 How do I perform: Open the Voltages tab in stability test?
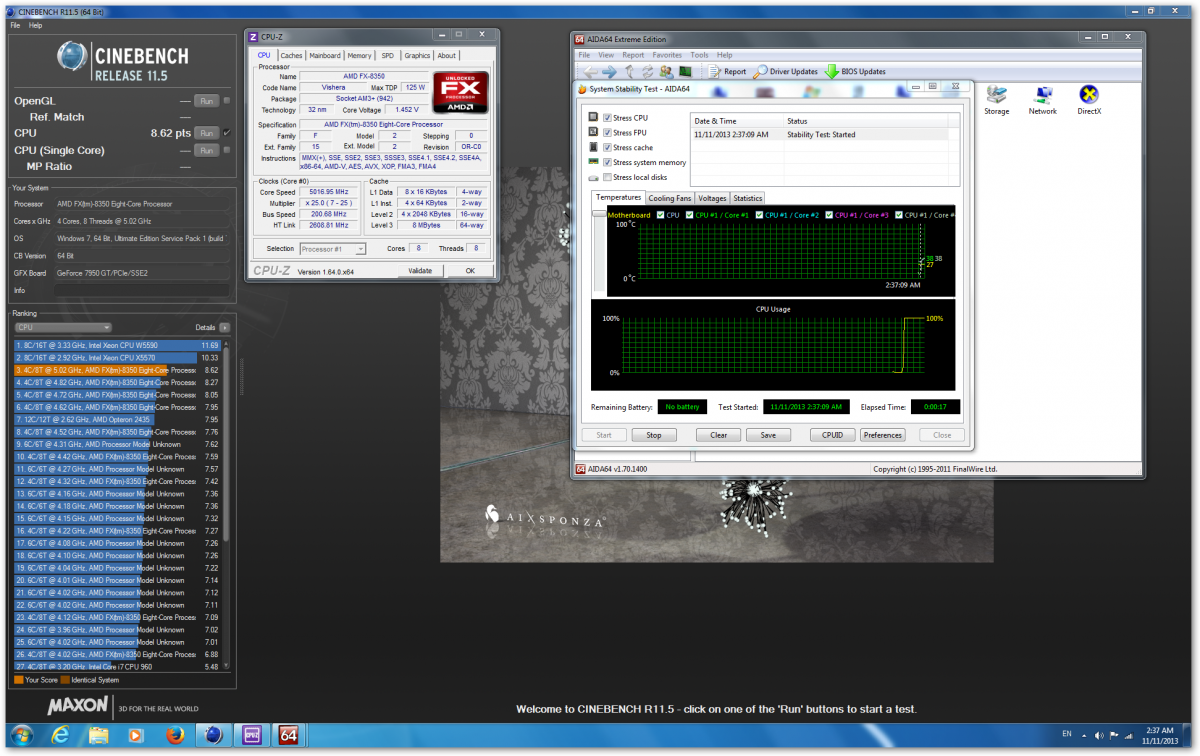(x=712, y=198)
